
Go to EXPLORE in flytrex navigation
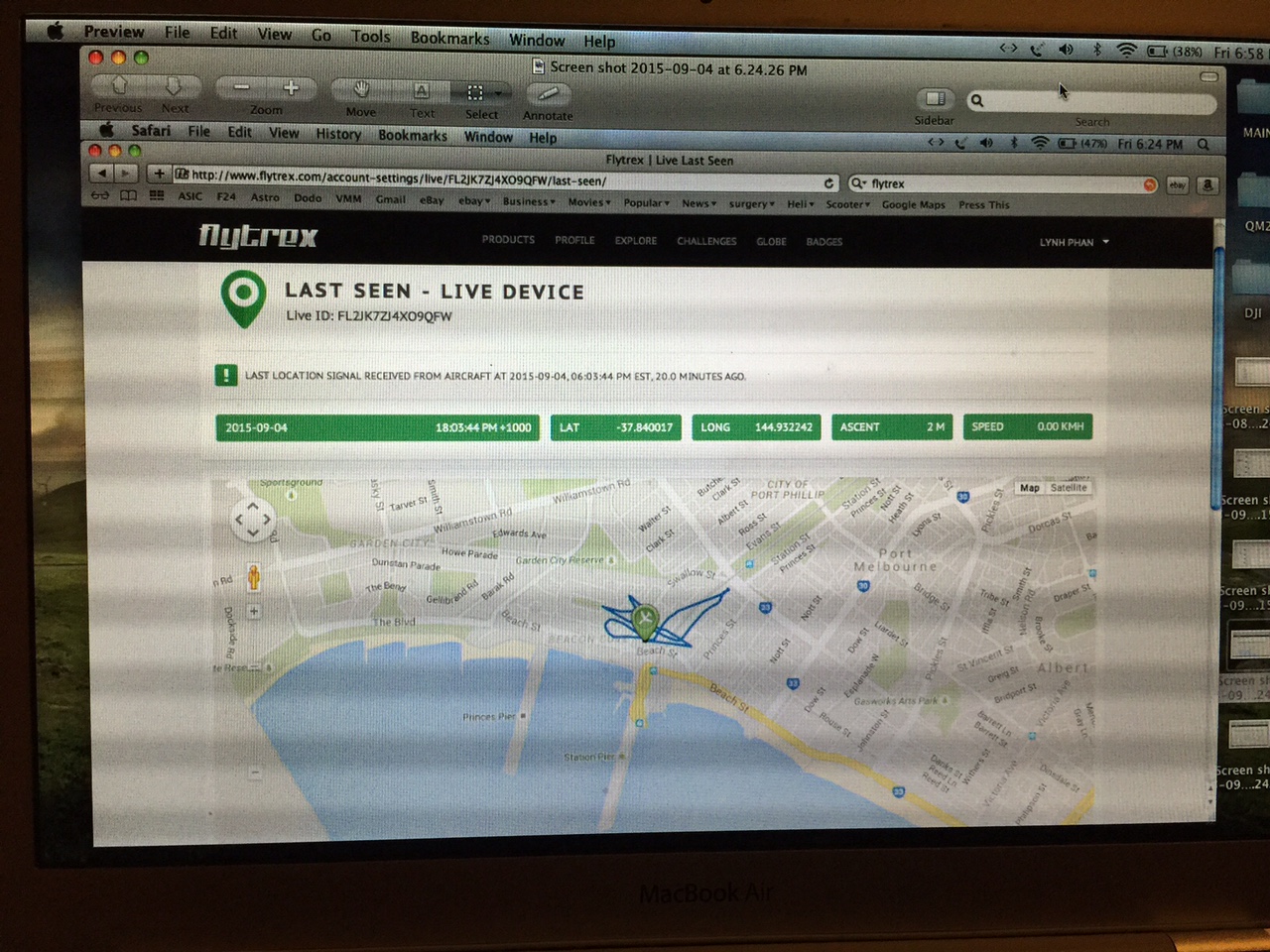(636, 241)
